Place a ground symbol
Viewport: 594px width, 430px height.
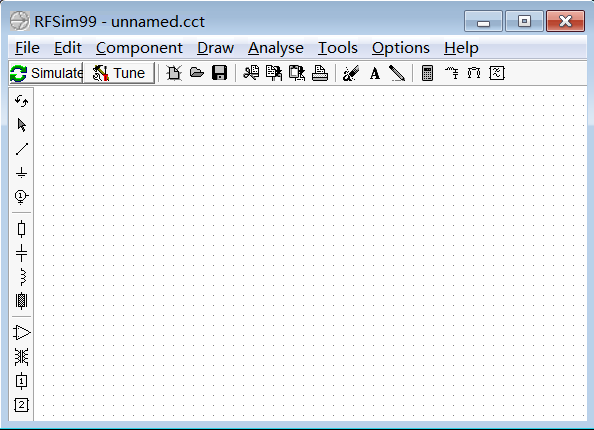(22, 173)
